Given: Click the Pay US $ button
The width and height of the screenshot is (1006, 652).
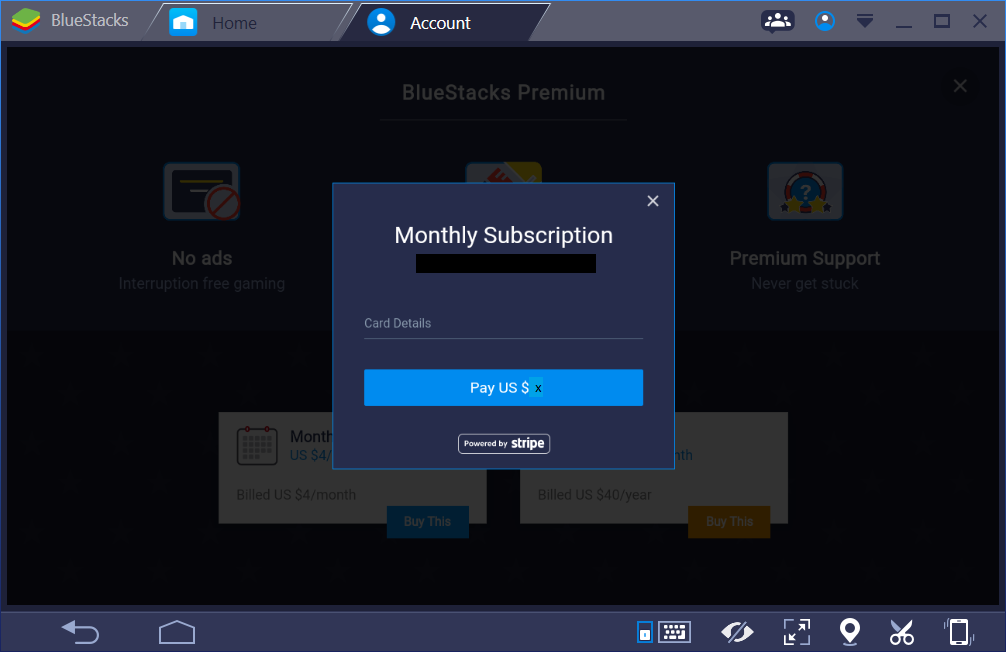Looking at the screenshot, I should point(503,388).
